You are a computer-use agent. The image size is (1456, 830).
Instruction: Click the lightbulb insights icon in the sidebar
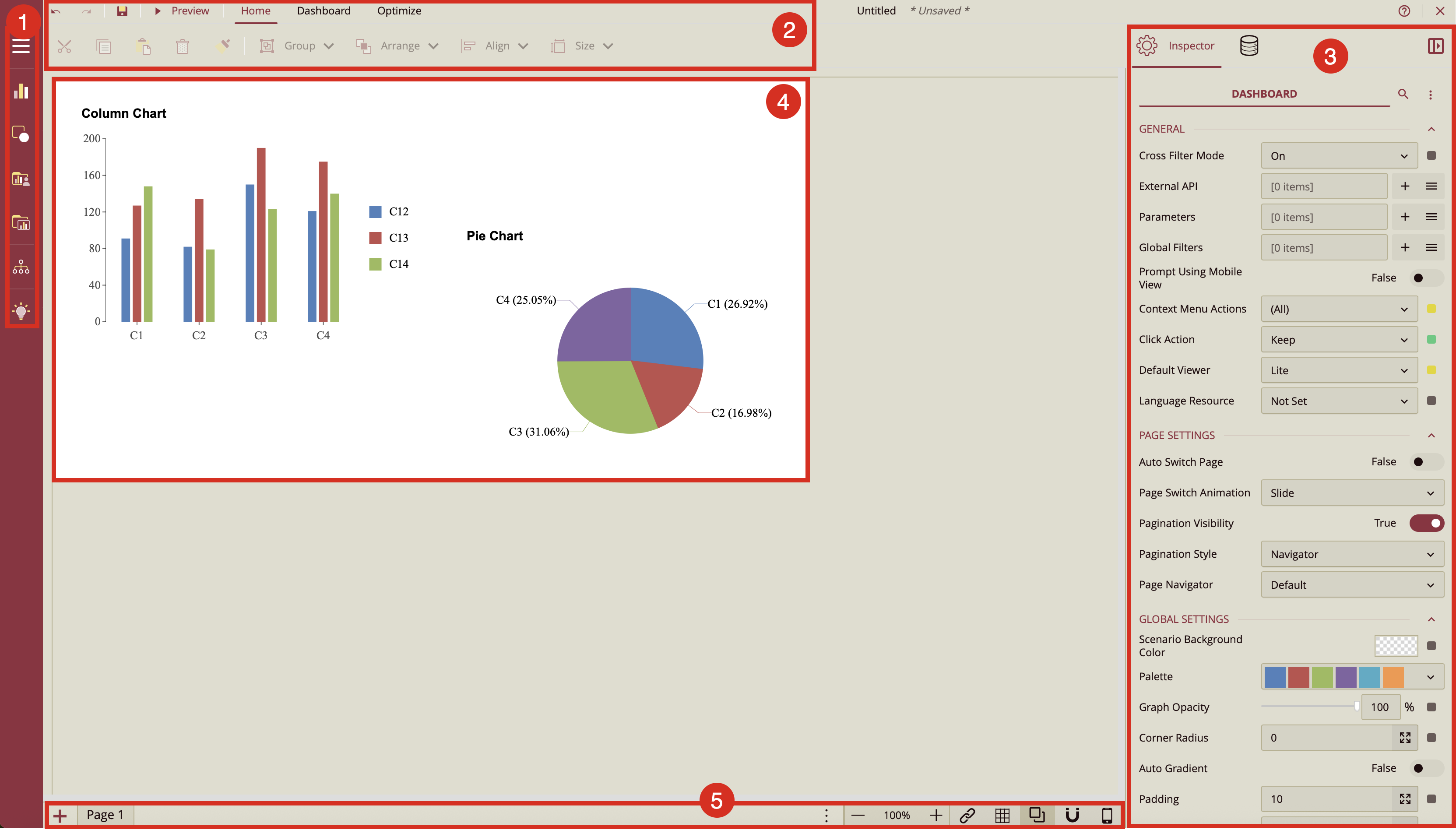(21, 311)
